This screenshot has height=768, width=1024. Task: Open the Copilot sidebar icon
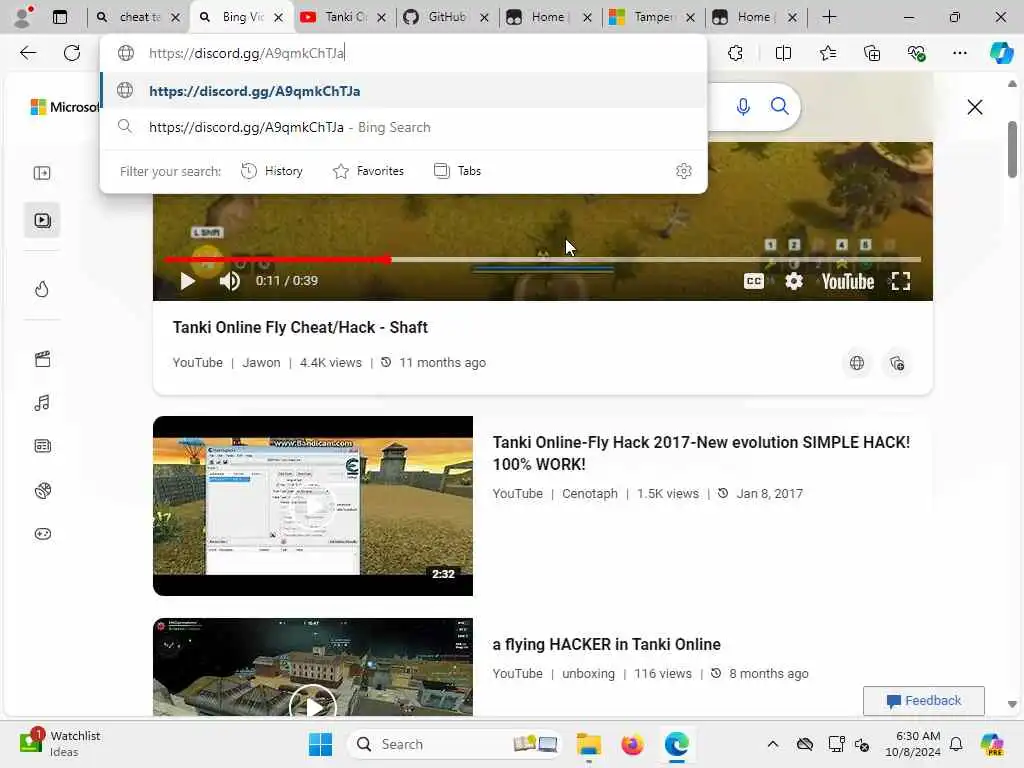pyautogui.click(x=1001, y=53)
